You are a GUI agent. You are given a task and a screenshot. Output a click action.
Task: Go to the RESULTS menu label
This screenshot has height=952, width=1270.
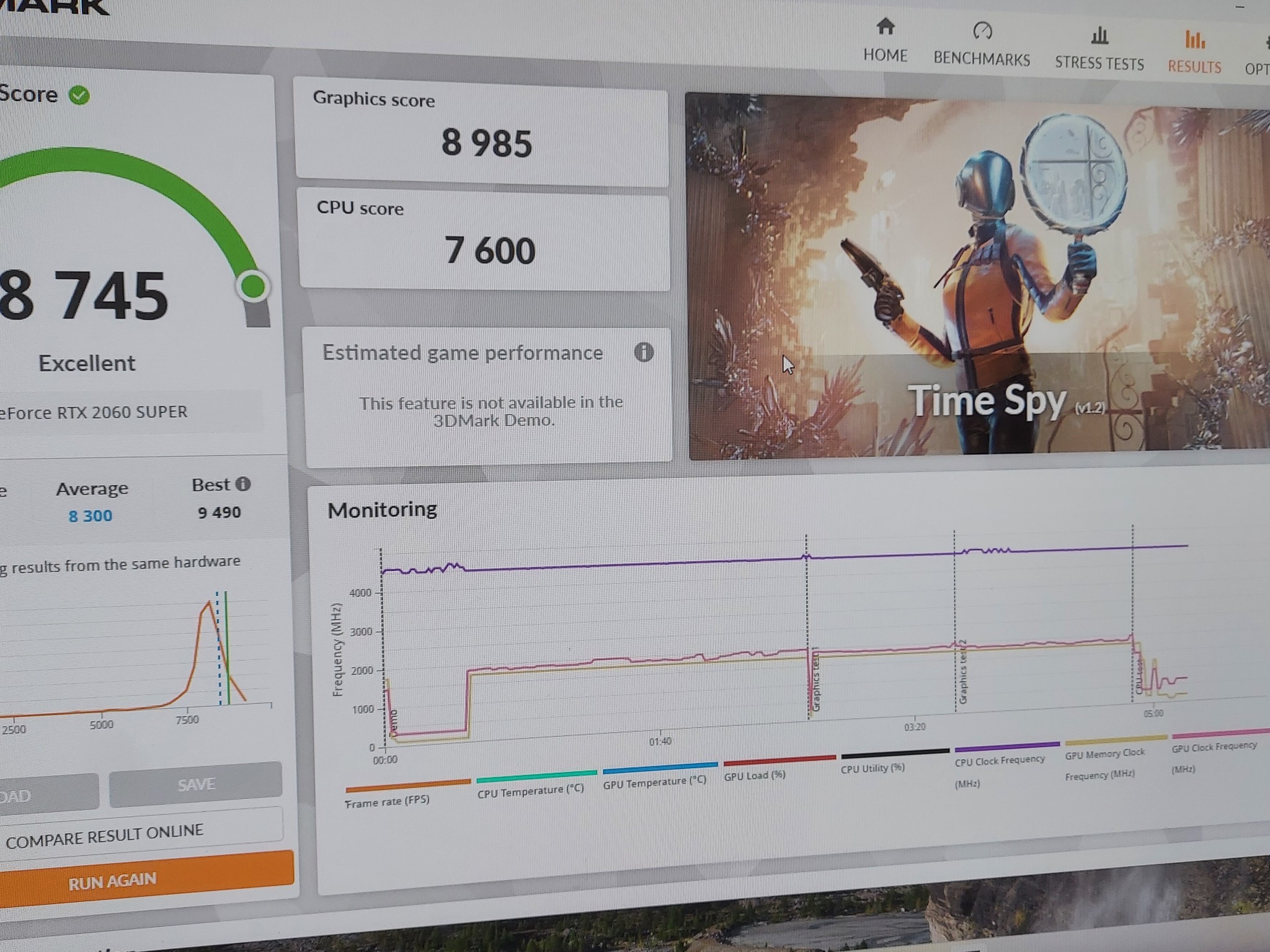pyautogui.click(x=1194, y=67)
